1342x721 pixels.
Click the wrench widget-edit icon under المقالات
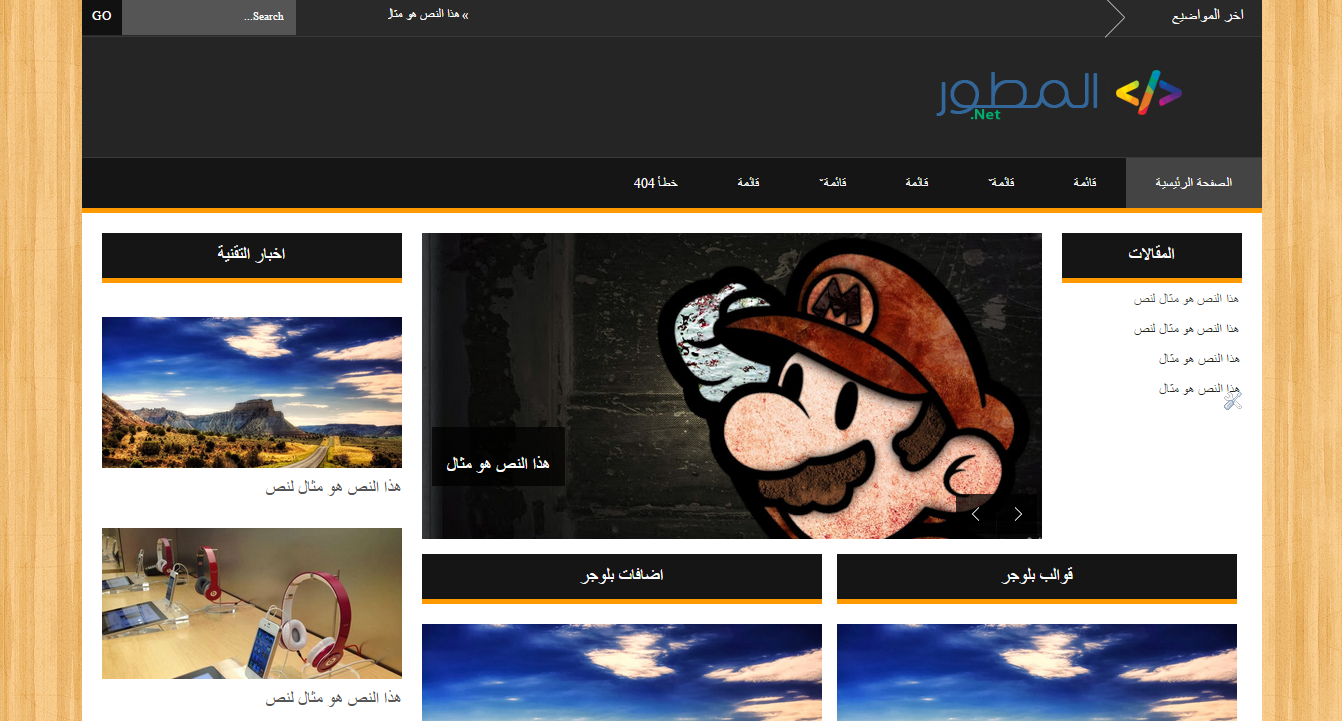pyautogui.click(x=1233, y=400)
